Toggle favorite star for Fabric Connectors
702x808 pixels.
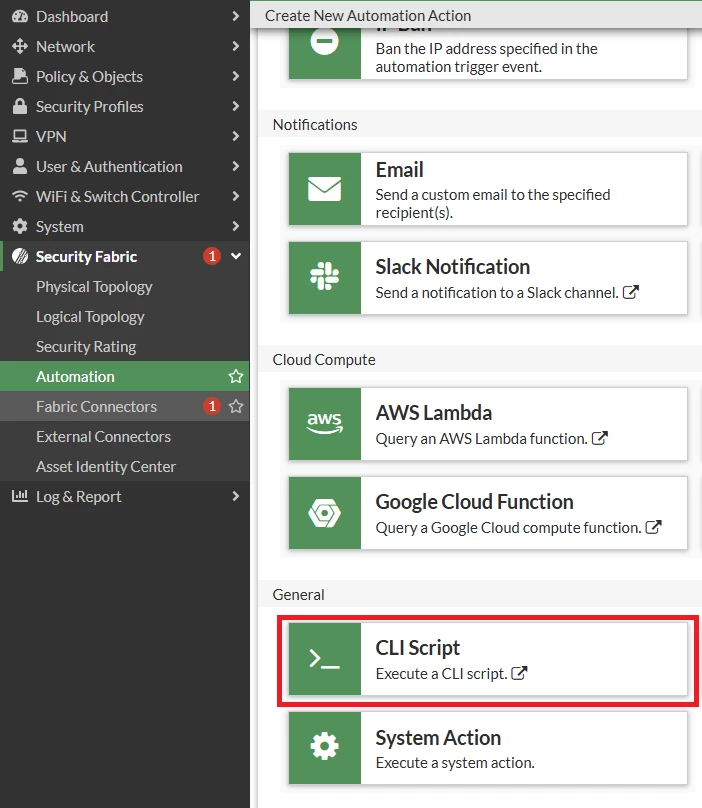click(x=236, y=406)
